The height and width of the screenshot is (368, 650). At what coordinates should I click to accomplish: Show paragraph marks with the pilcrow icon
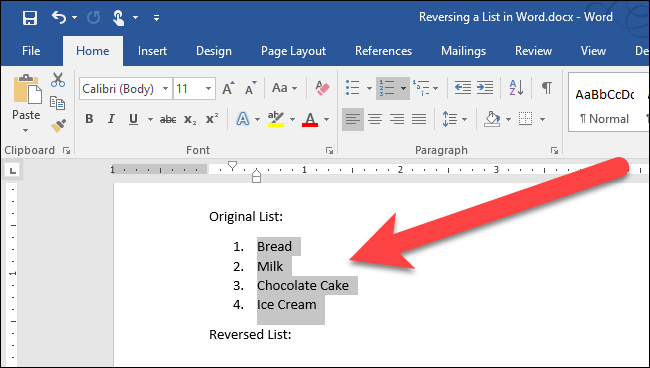click(547, 88)
